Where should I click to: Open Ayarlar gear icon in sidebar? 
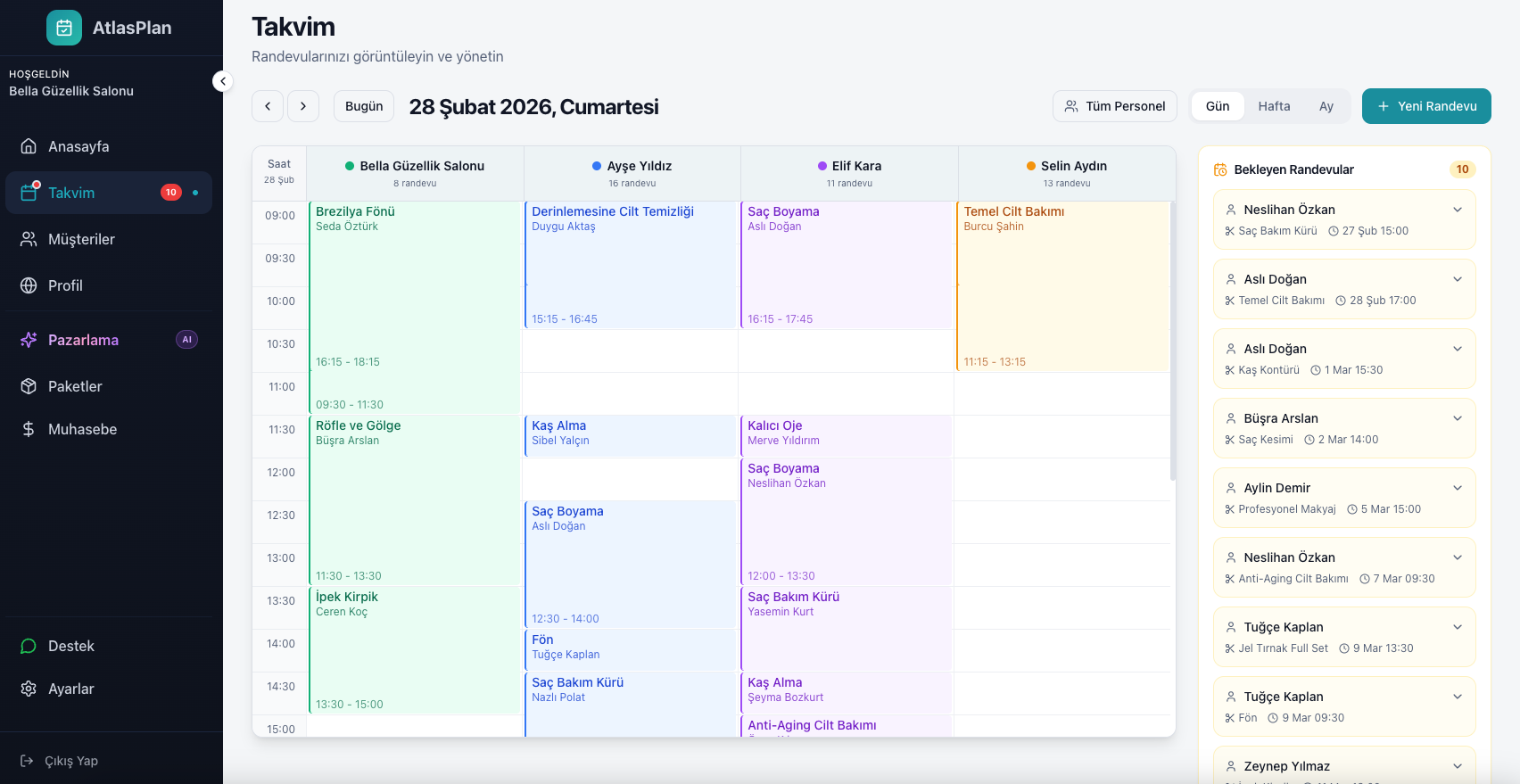pos(29,689)
